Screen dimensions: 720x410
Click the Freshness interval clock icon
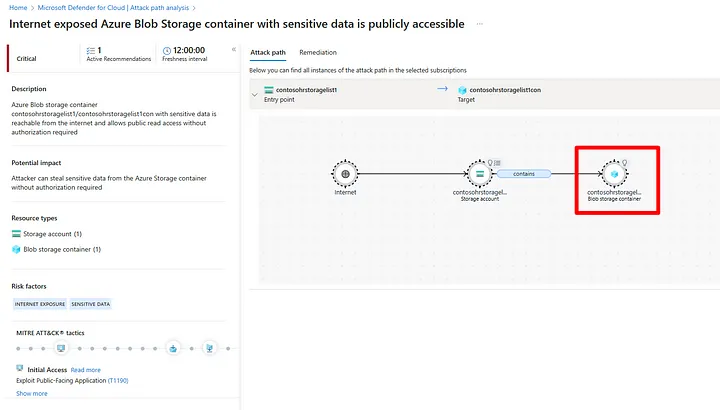167,51
